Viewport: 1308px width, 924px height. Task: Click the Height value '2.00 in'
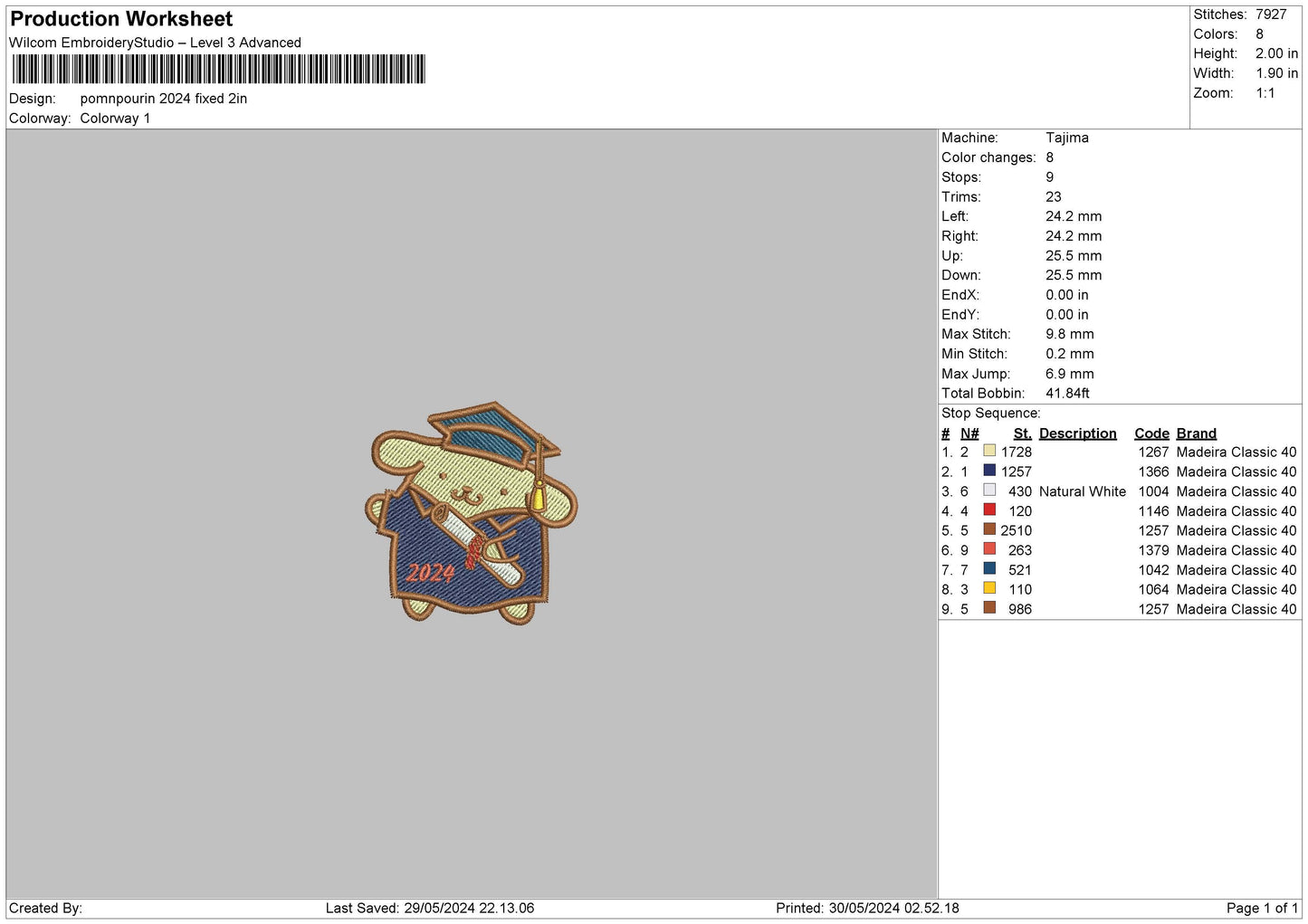pyautogui.click(x=1276, y=53)
